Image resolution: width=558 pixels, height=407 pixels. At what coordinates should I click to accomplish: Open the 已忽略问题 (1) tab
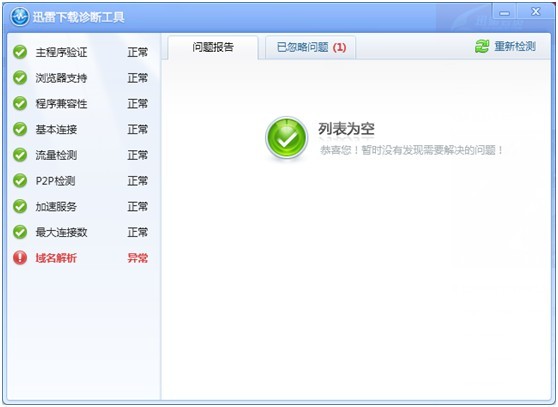pos(311,47)
